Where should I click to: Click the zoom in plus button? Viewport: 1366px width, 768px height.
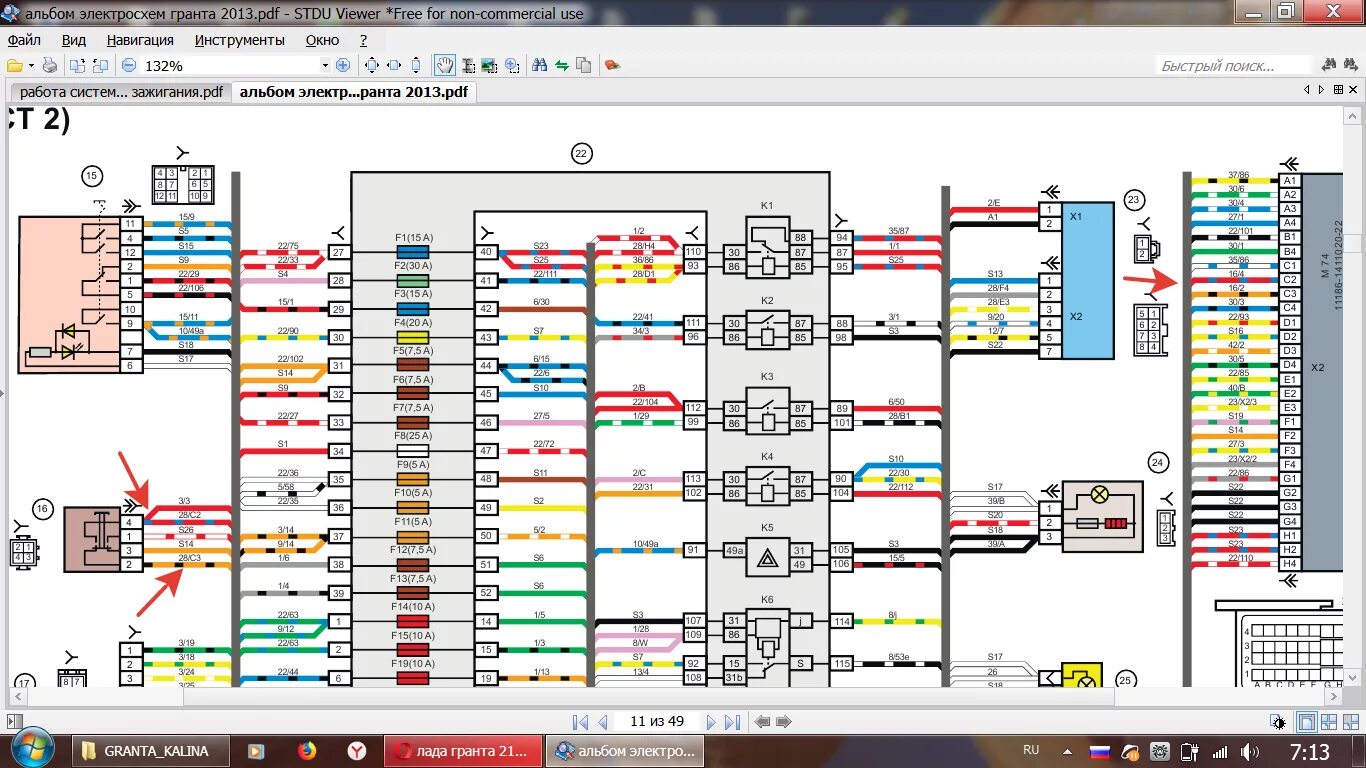tap(343, 66)
